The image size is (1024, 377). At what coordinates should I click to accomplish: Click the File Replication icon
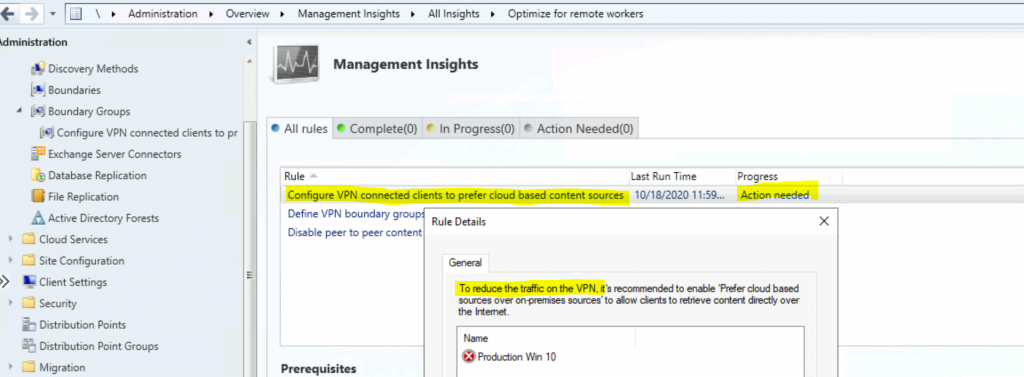38,197
